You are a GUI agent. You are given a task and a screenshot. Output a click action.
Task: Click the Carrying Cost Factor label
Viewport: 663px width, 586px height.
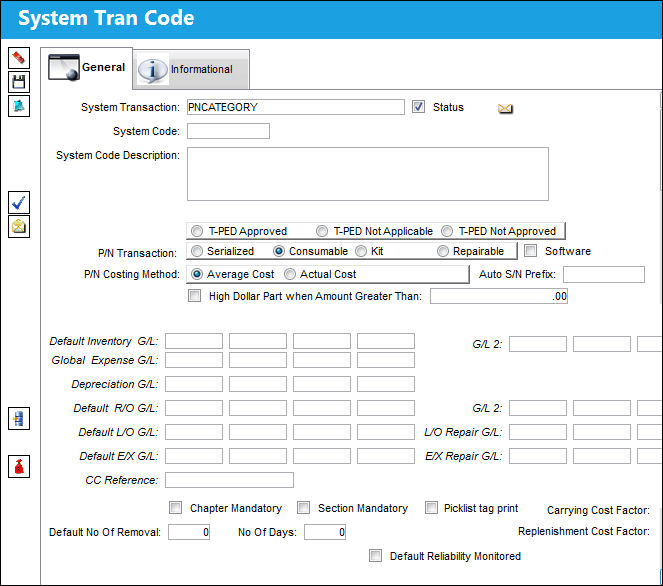[598, 510]
